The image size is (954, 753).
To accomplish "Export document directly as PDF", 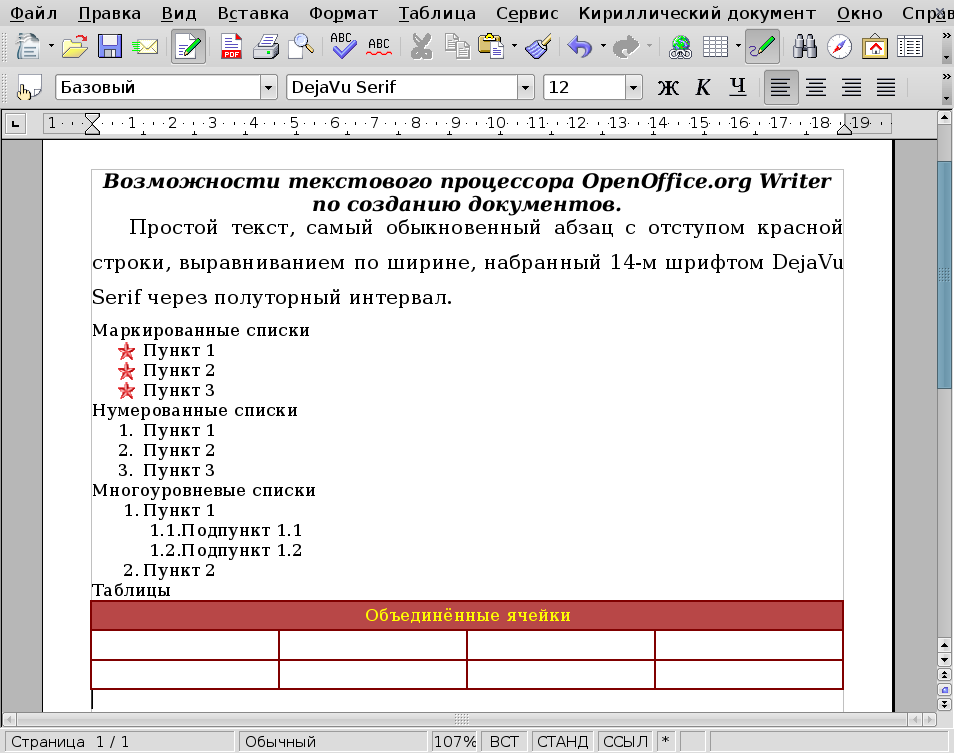I will 232,47.
